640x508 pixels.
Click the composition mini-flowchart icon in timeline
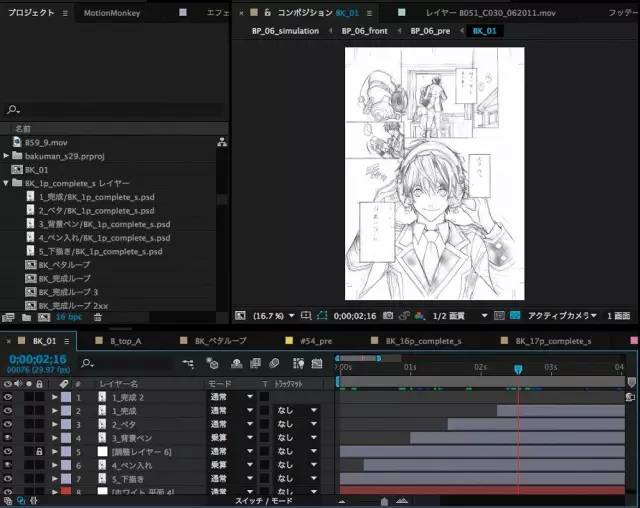coord(188,364)
